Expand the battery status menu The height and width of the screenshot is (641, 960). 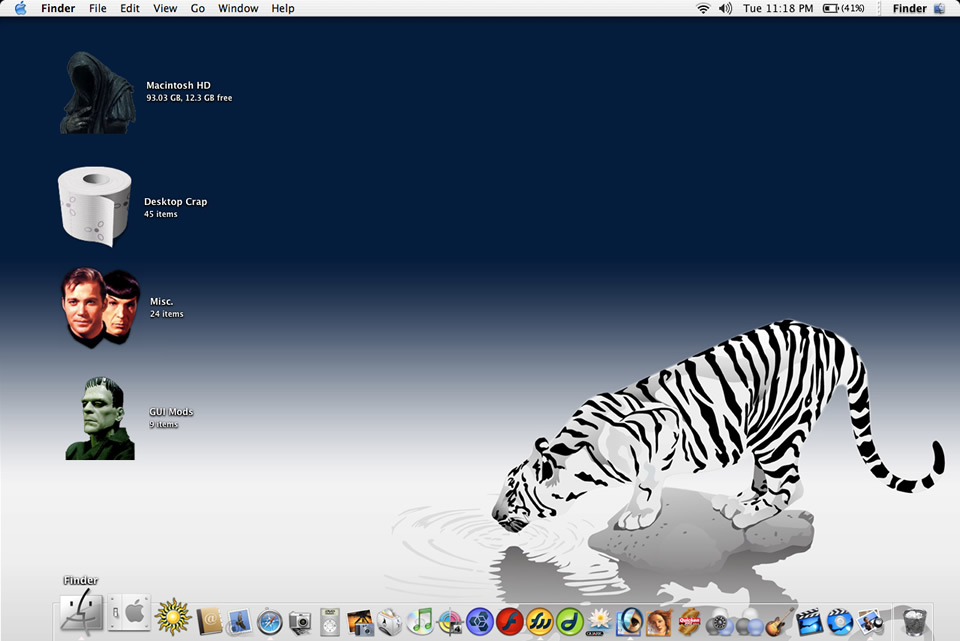click(x=843, y=8)
